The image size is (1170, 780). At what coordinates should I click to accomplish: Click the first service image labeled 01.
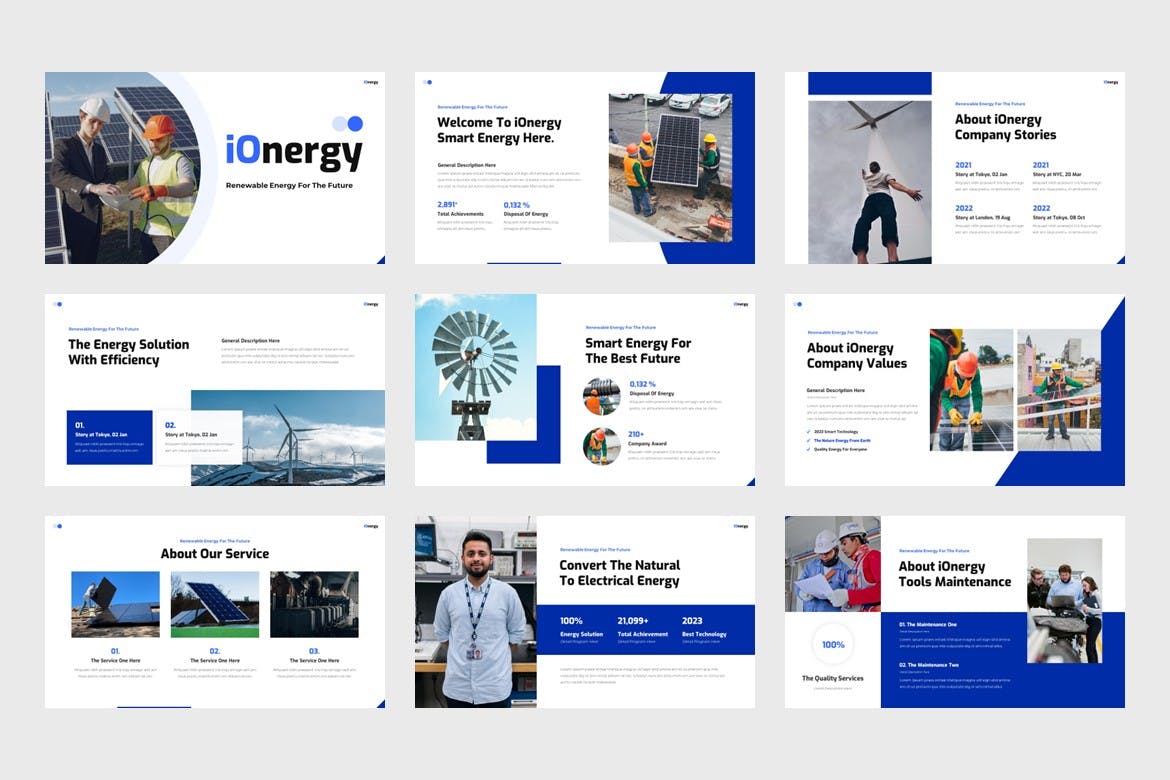(x=115, y=604)
